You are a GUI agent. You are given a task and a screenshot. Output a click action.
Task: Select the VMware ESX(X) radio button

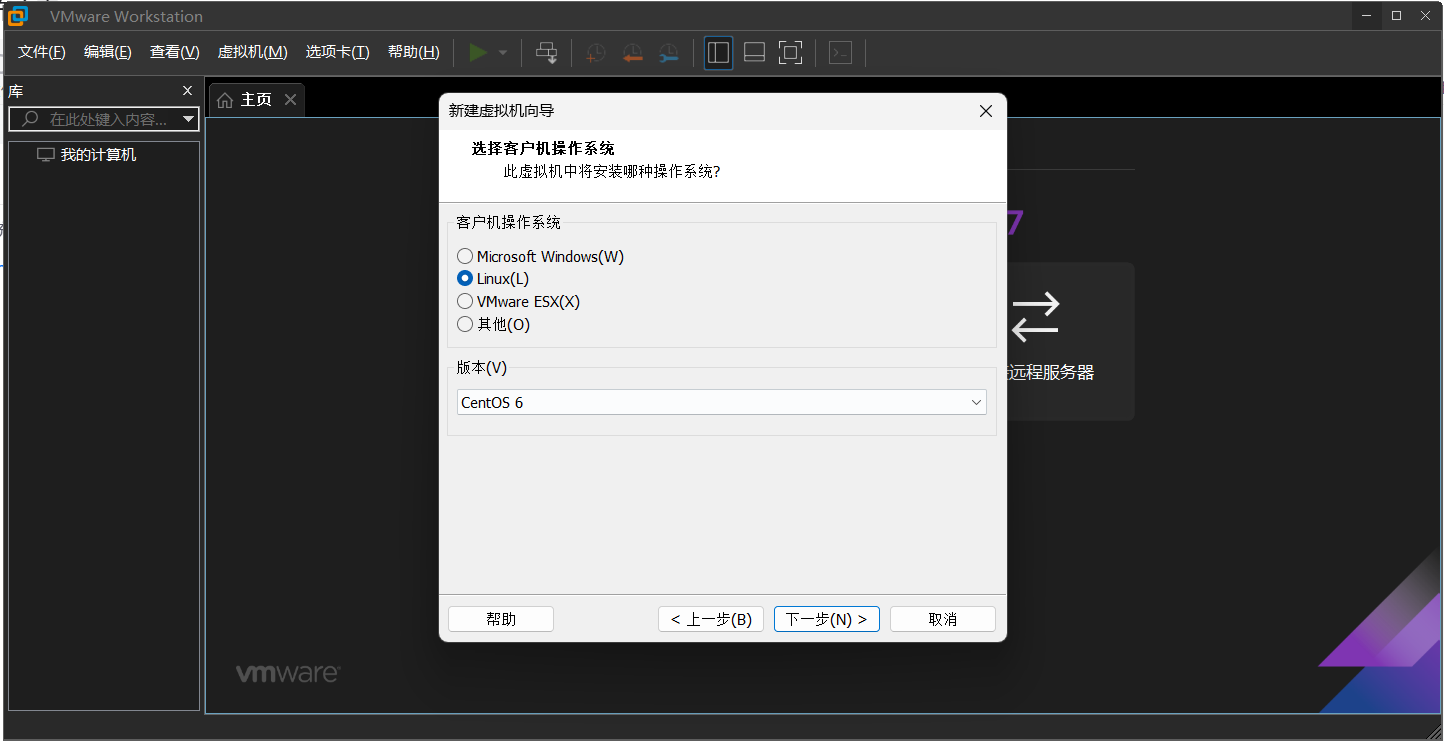[x=465, y=301]
